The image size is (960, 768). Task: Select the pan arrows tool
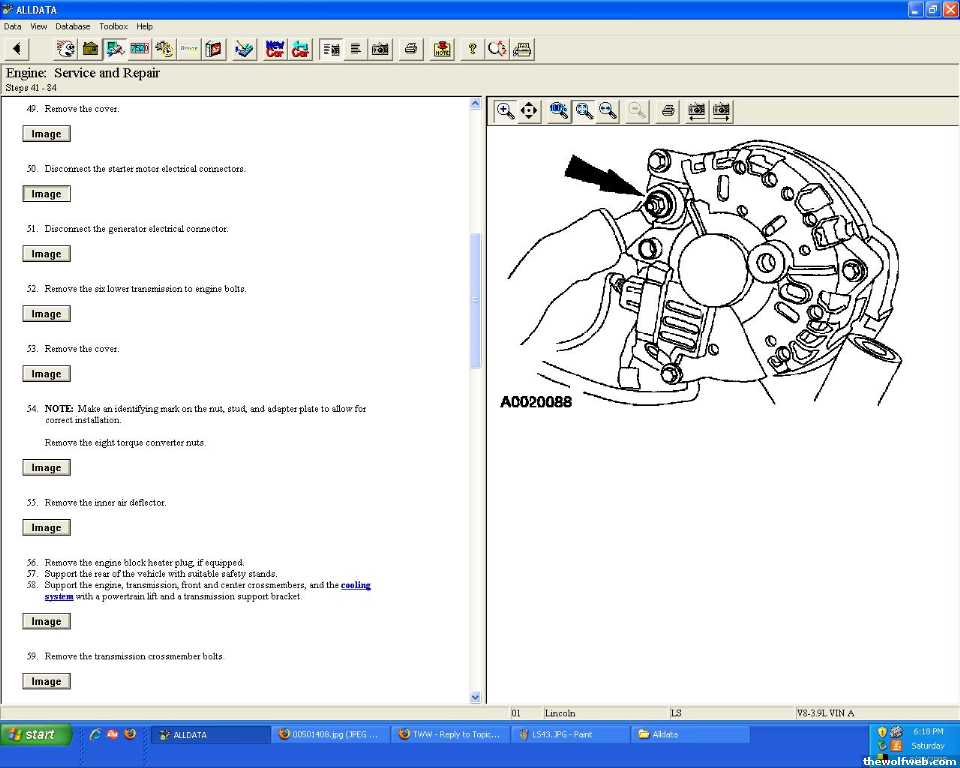(x=530, y=111)
